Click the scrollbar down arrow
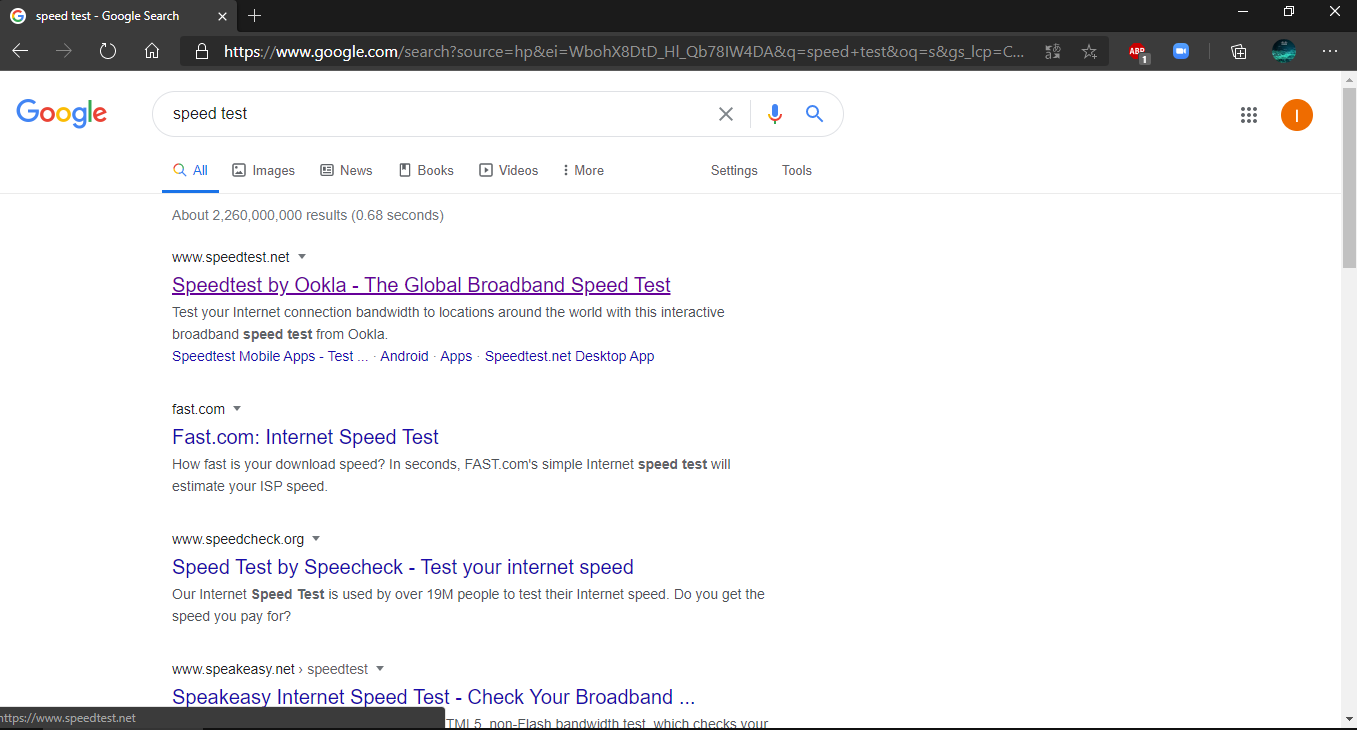 click(1349, 720)
